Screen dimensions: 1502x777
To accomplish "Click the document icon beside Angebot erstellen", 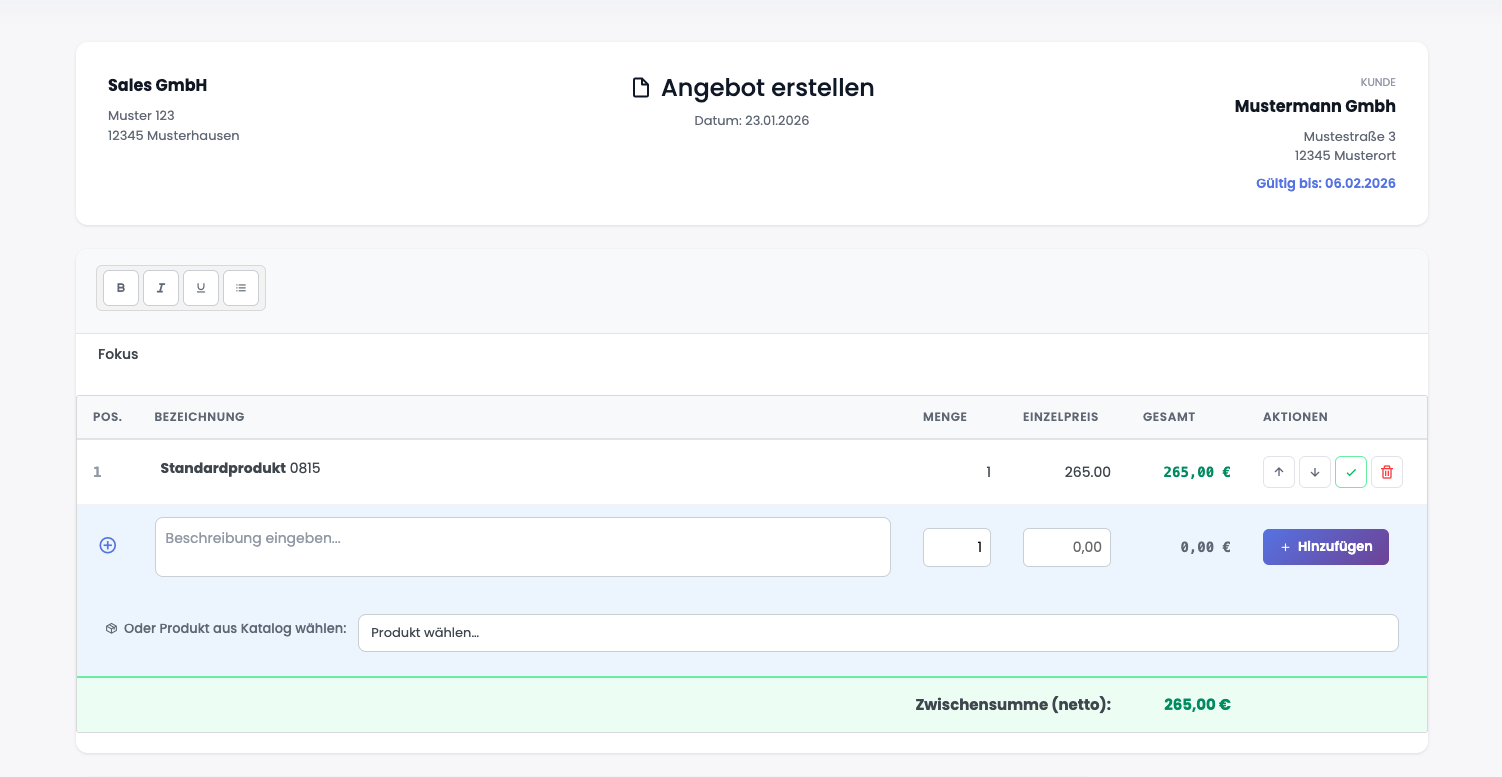I will pos(641,88).
